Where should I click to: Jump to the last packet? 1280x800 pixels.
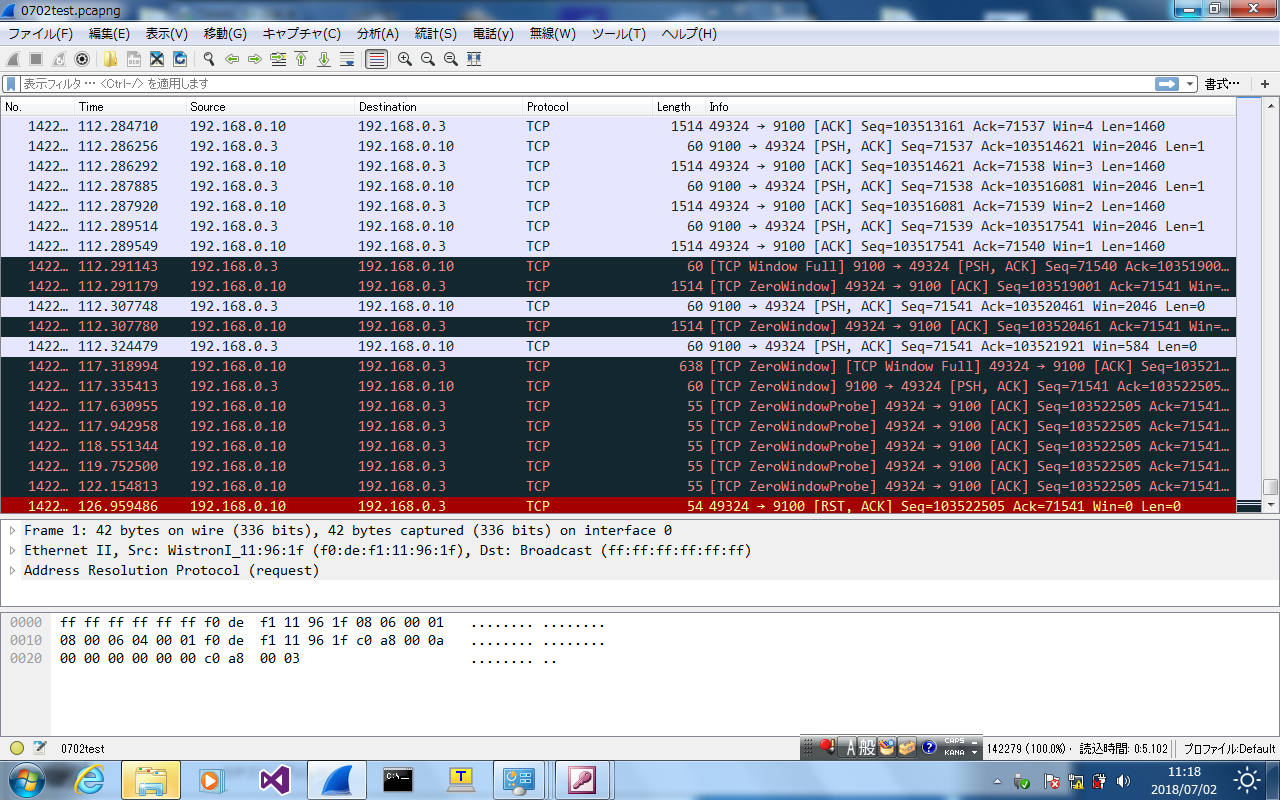pyautogui.click(x=323, y=59)
